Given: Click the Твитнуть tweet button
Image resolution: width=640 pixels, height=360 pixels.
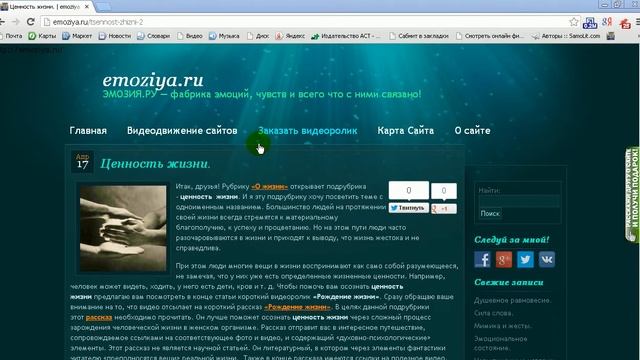Looking at the screenshot, I should (409, 208).
